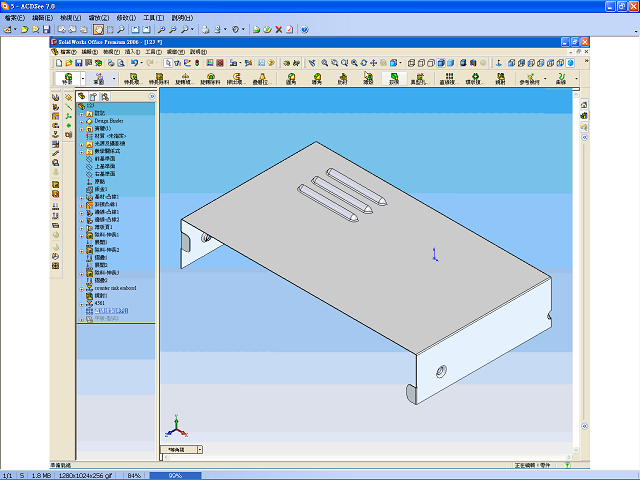This screenshot has height=480, width=640.
Task: Open dropdown arrow beside 參考幾何 button
Action: point(545,78)
